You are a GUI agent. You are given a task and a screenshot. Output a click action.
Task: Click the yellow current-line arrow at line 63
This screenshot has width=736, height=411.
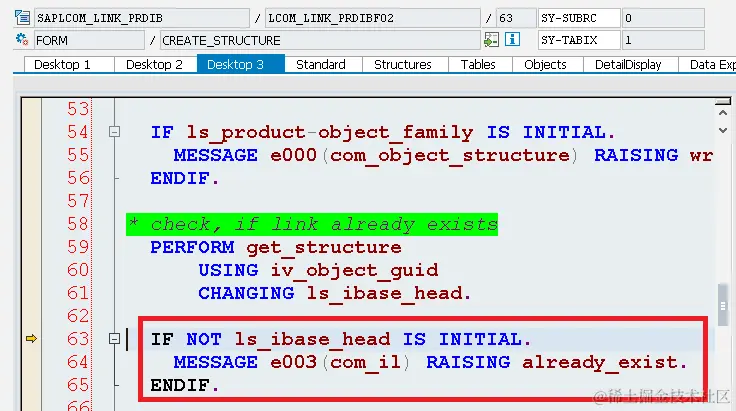31,338
